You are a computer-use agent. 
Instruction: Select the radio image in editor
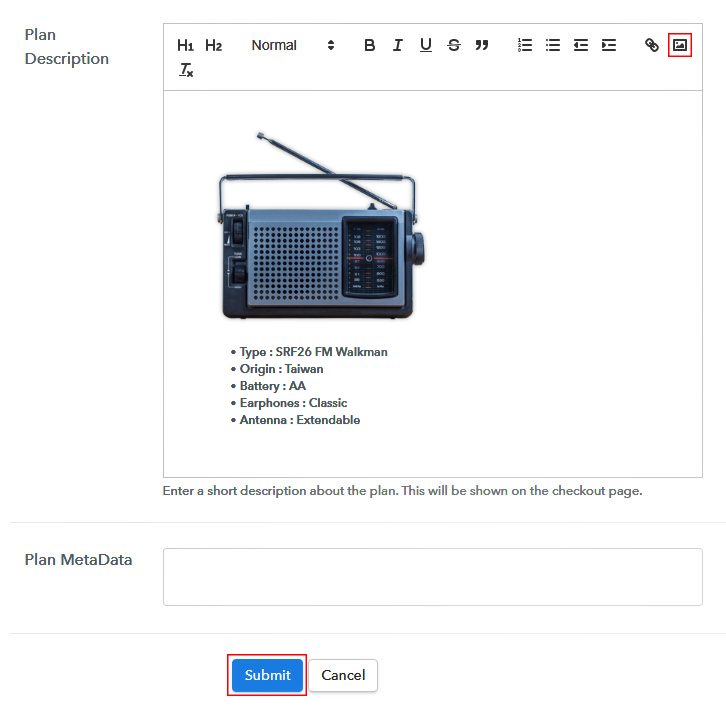[x=321, y=226]
